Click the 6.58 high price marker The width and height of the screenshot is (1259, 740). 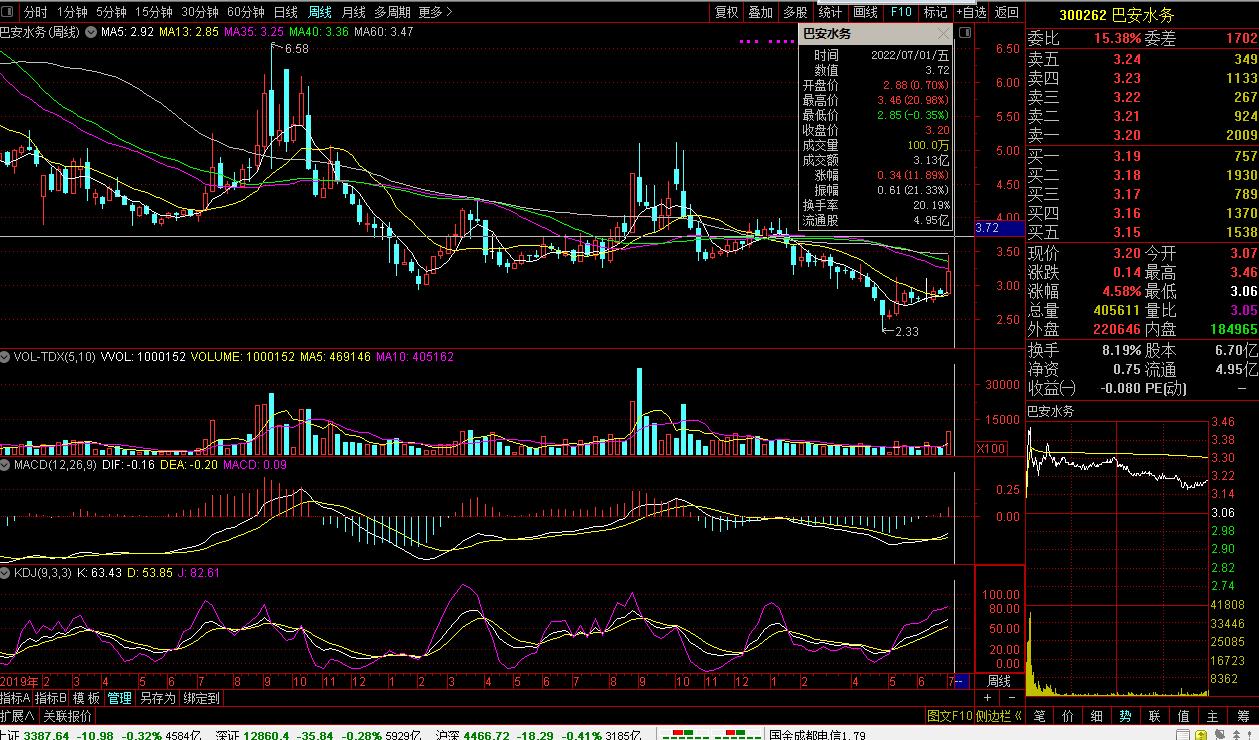296,48
